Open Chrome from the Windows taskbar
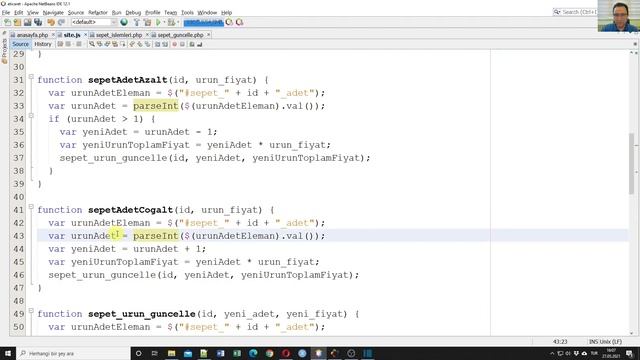Viewport: 640px width, 360px height. (x=269, y=353)
